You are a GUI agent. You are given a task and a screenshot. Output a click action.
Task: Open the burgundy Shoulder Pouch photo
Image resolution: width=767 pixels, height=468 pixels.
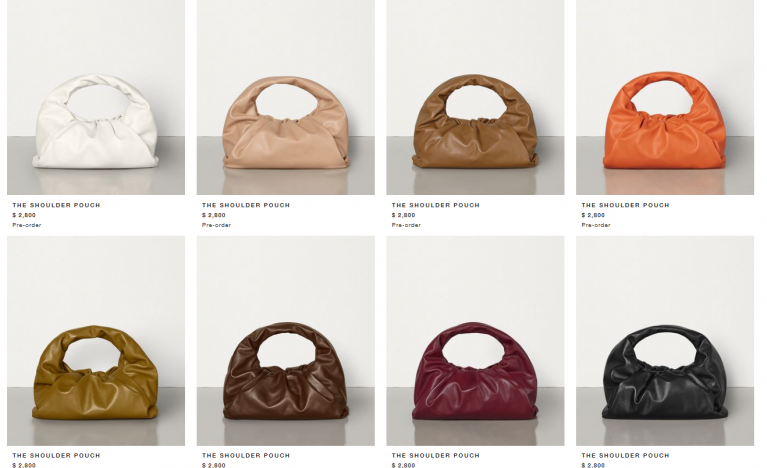(475, 341)
